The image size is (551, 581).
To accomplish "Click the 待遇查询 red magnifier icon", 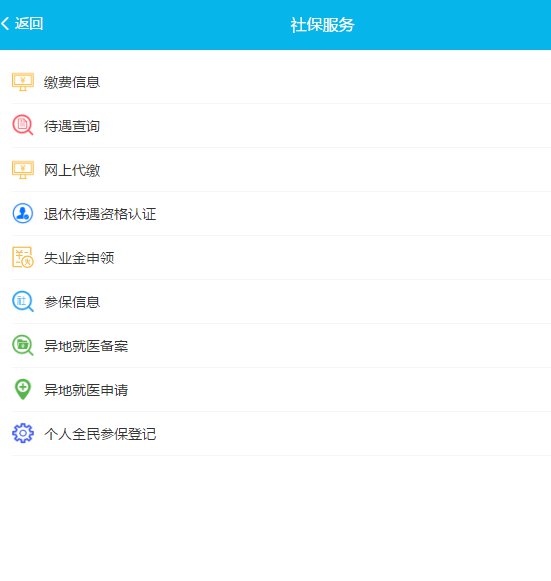I will 23,125.
